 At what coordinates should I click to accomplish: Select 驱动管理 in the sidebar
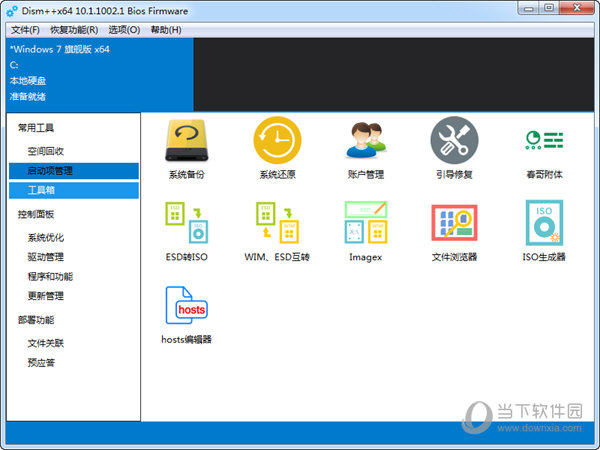74,257
